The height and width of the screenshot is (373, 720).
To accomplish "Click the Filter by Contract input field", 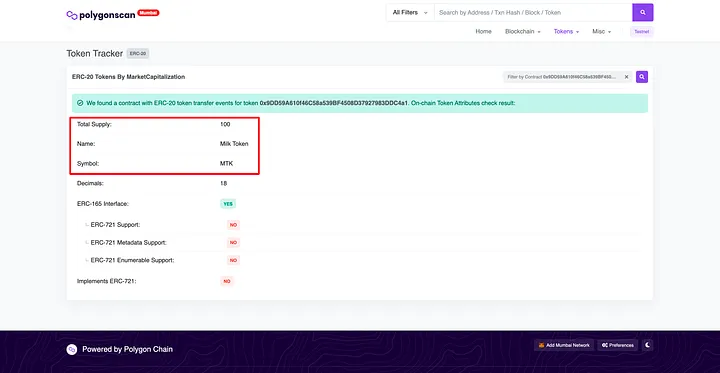I will (568, 77).
